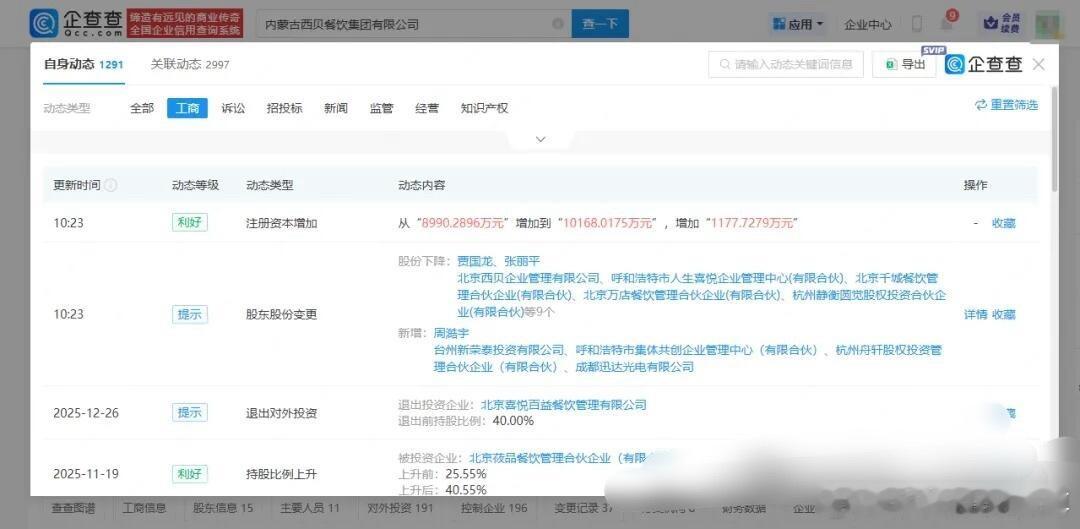Image resolution: width=1080 pixels, height=529 pixels.
Task: Open 北京莜品餐饮管理合伙企业 link
Action: click(x=560, y=458)
